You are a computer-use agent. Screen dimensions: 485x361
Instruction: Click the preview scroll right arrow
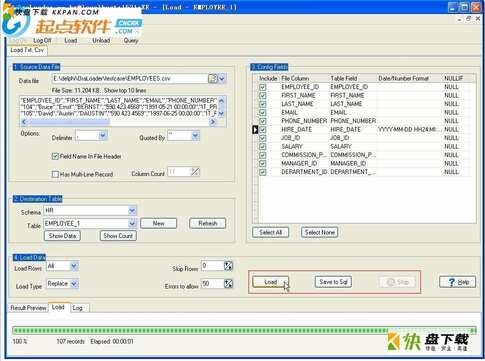pyautogui.click(x=212, y=122)
